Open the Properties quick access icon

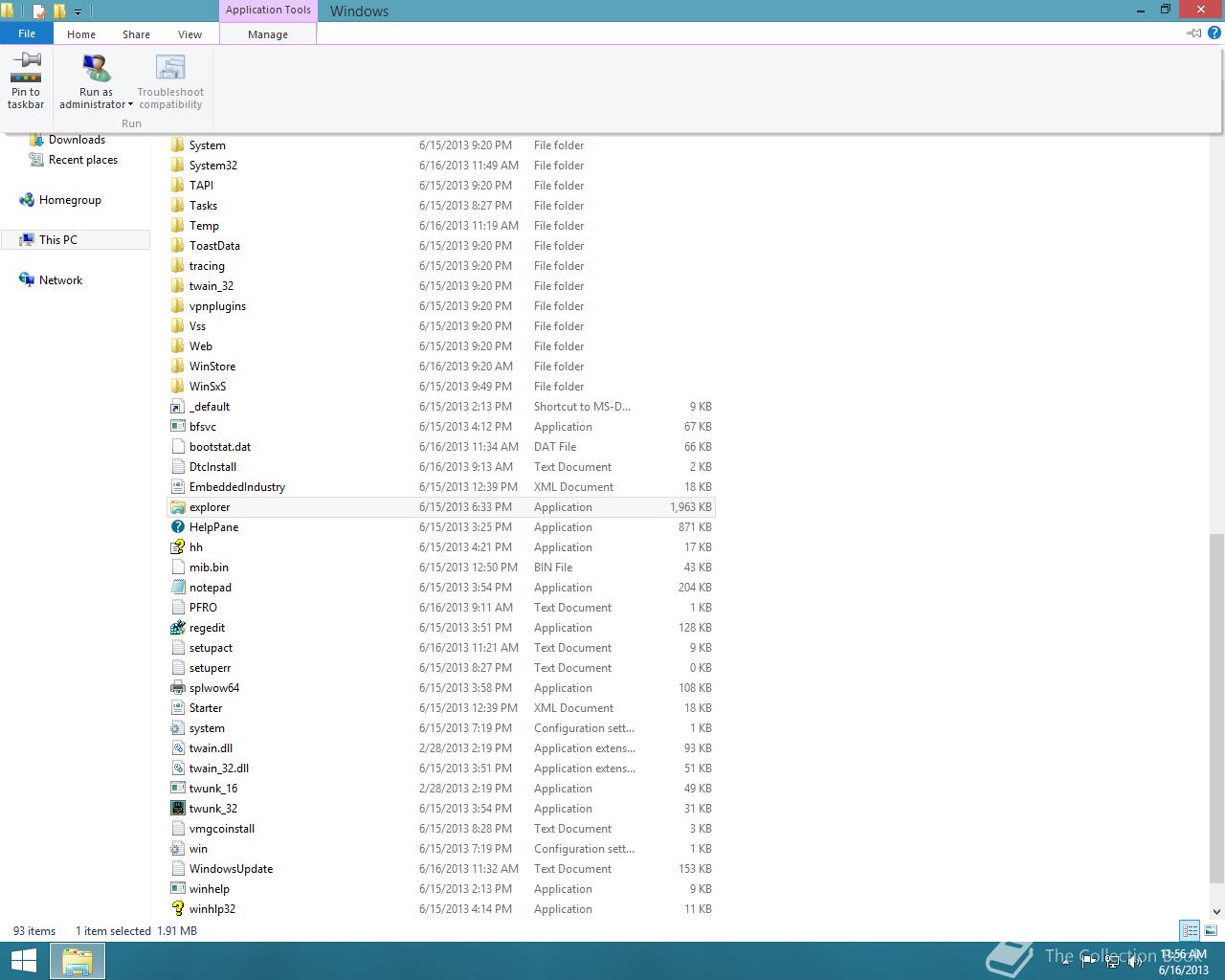coord(39,11)
